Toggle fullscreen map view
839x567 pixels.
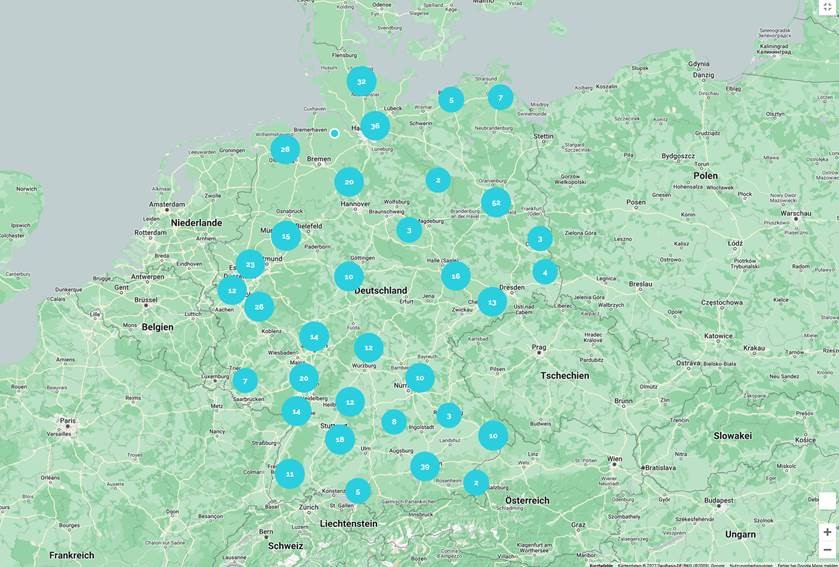click(x=827, y=7)
